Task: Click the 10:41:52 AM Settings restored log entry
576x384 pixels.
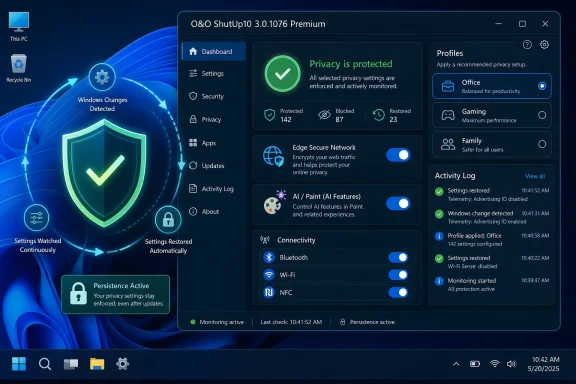Action: click(492, 194)
